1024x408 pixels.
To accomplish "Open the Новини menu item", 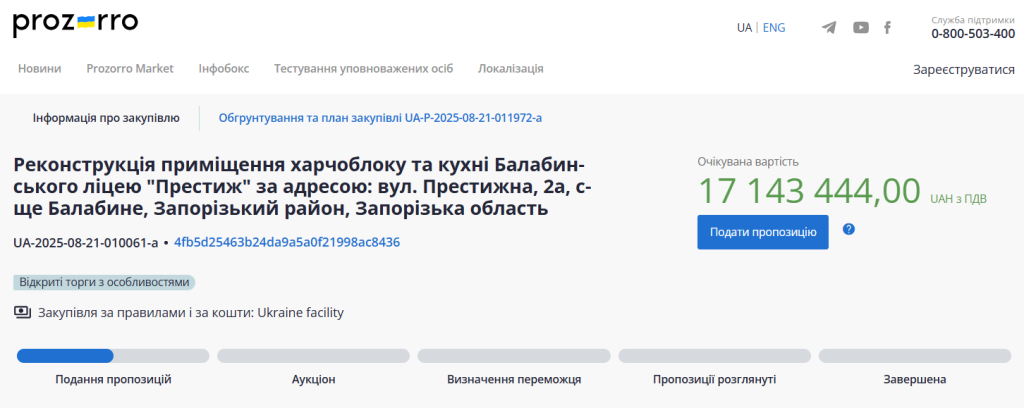I will (x=40, y=69).
